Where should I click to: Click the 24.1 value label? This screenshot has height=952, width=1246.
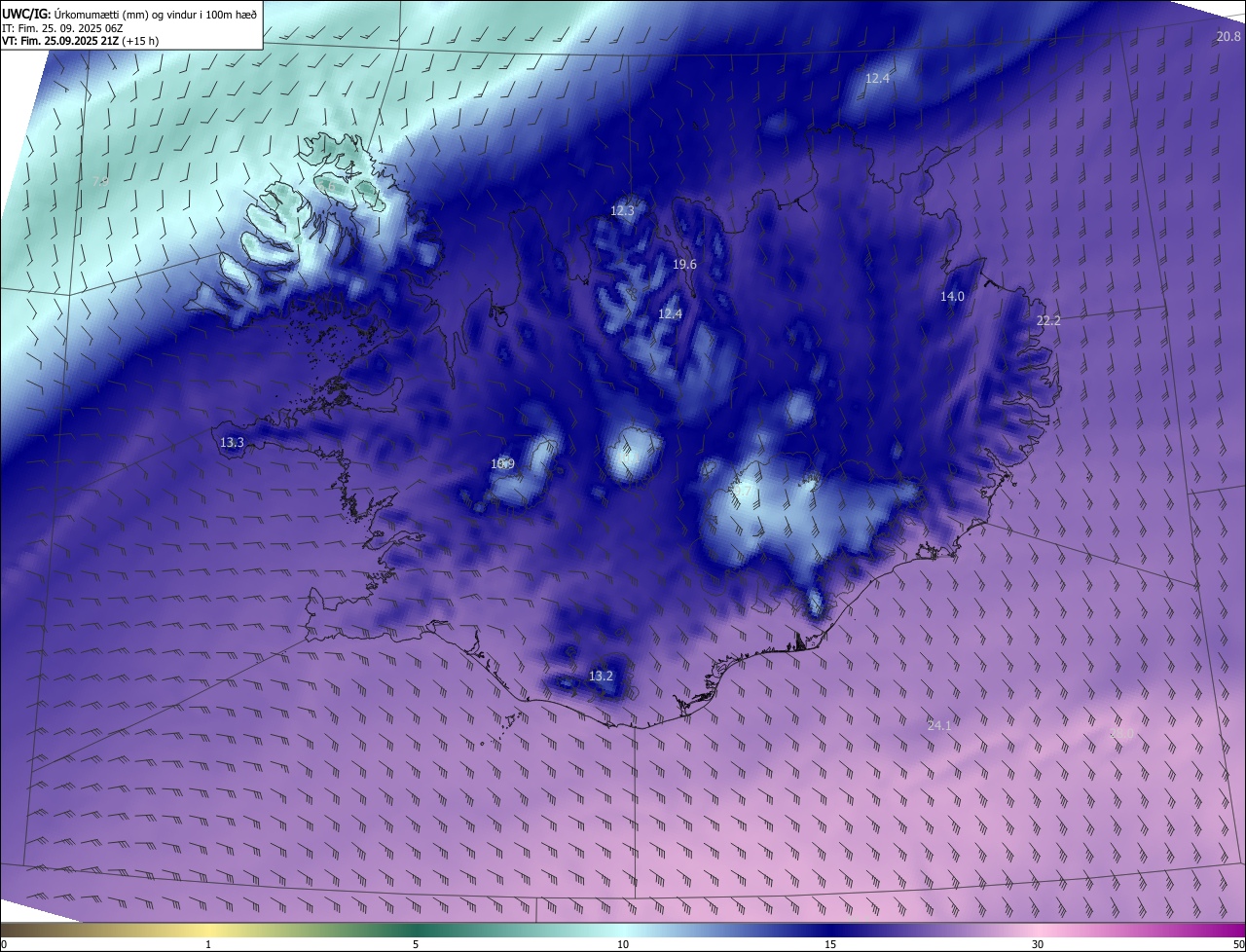938,725
